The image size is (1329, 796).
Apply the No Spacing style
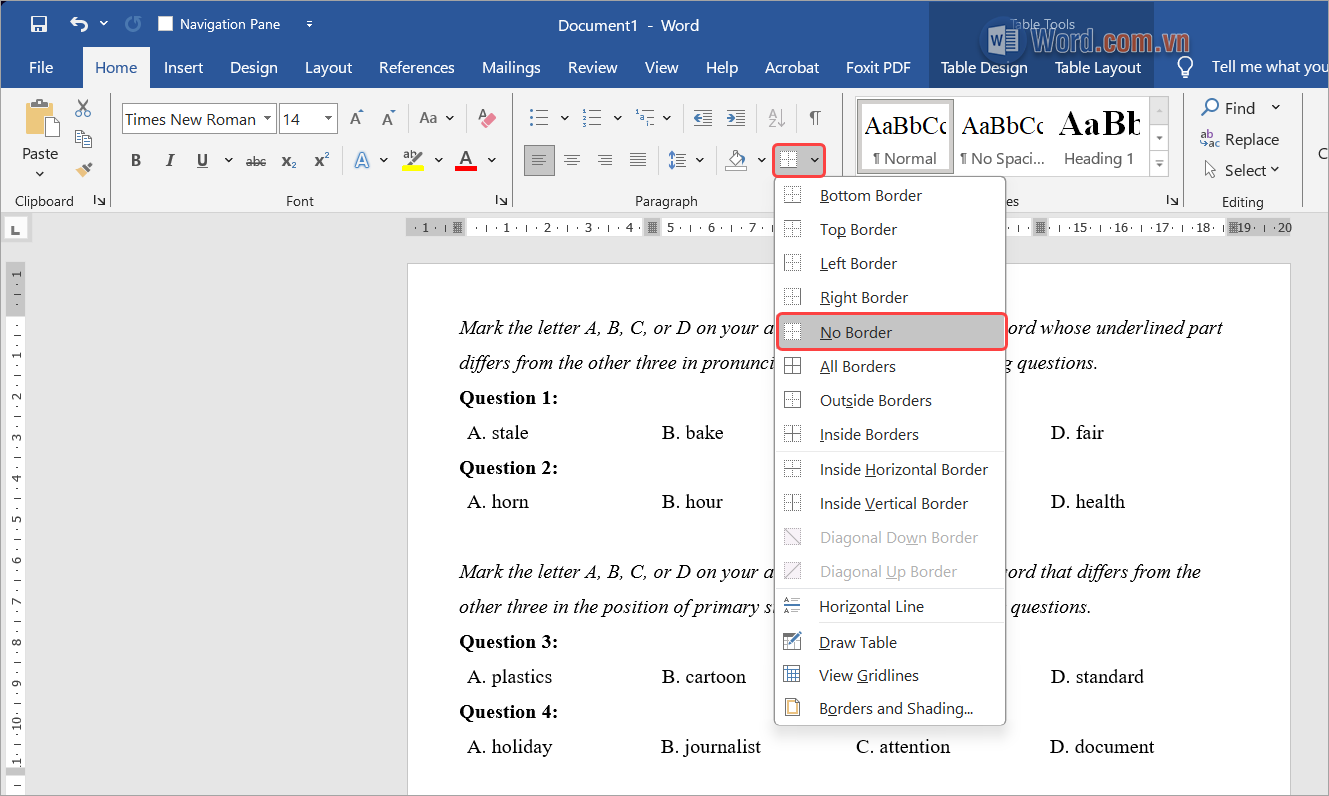pos(1002,137)
